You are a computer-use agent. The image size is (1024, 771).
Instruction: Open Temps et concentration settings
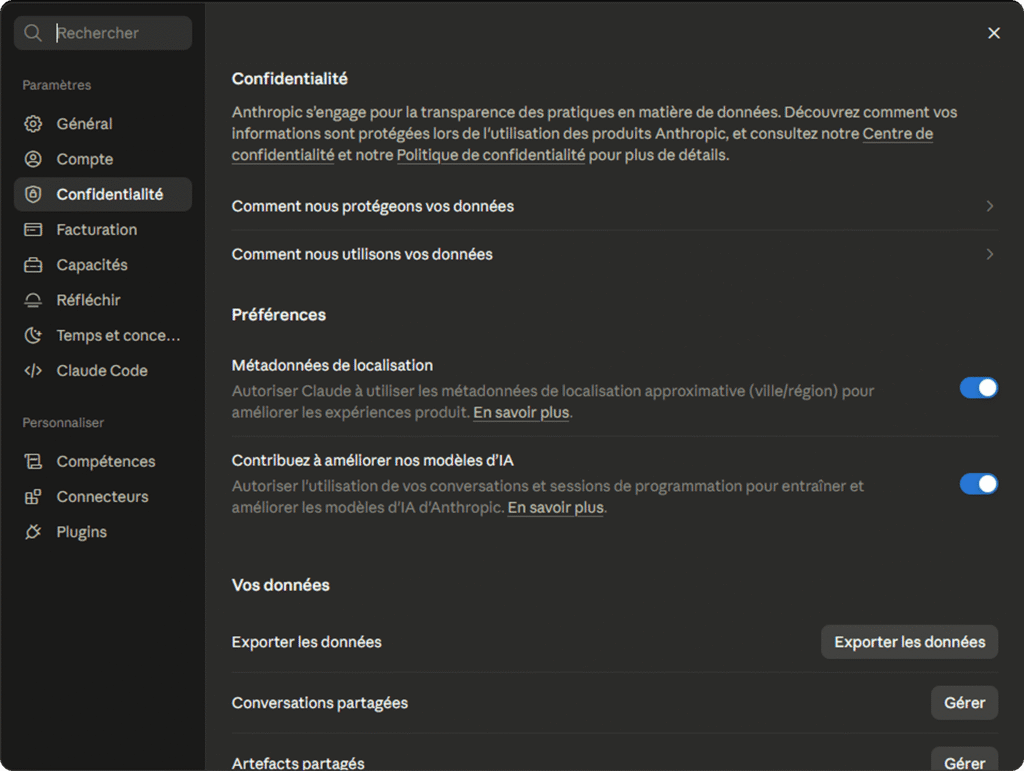(x=103, y=335)
